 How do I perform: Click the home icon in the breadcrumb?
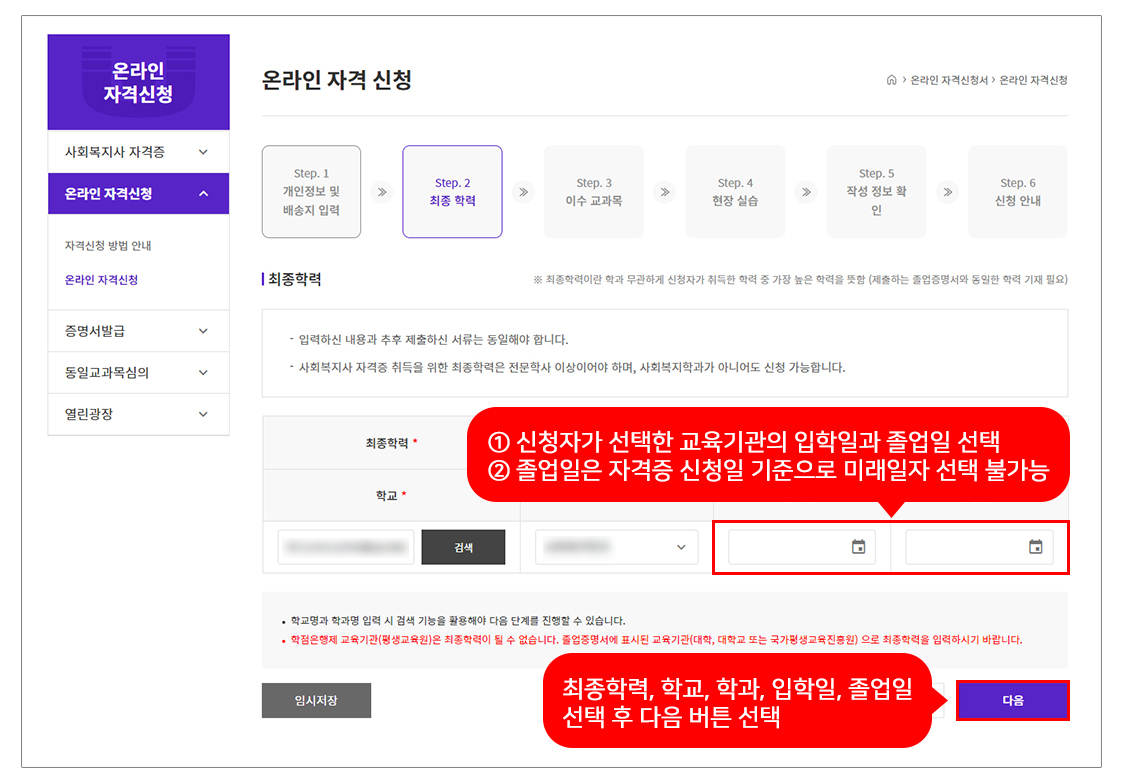[891, 80]
